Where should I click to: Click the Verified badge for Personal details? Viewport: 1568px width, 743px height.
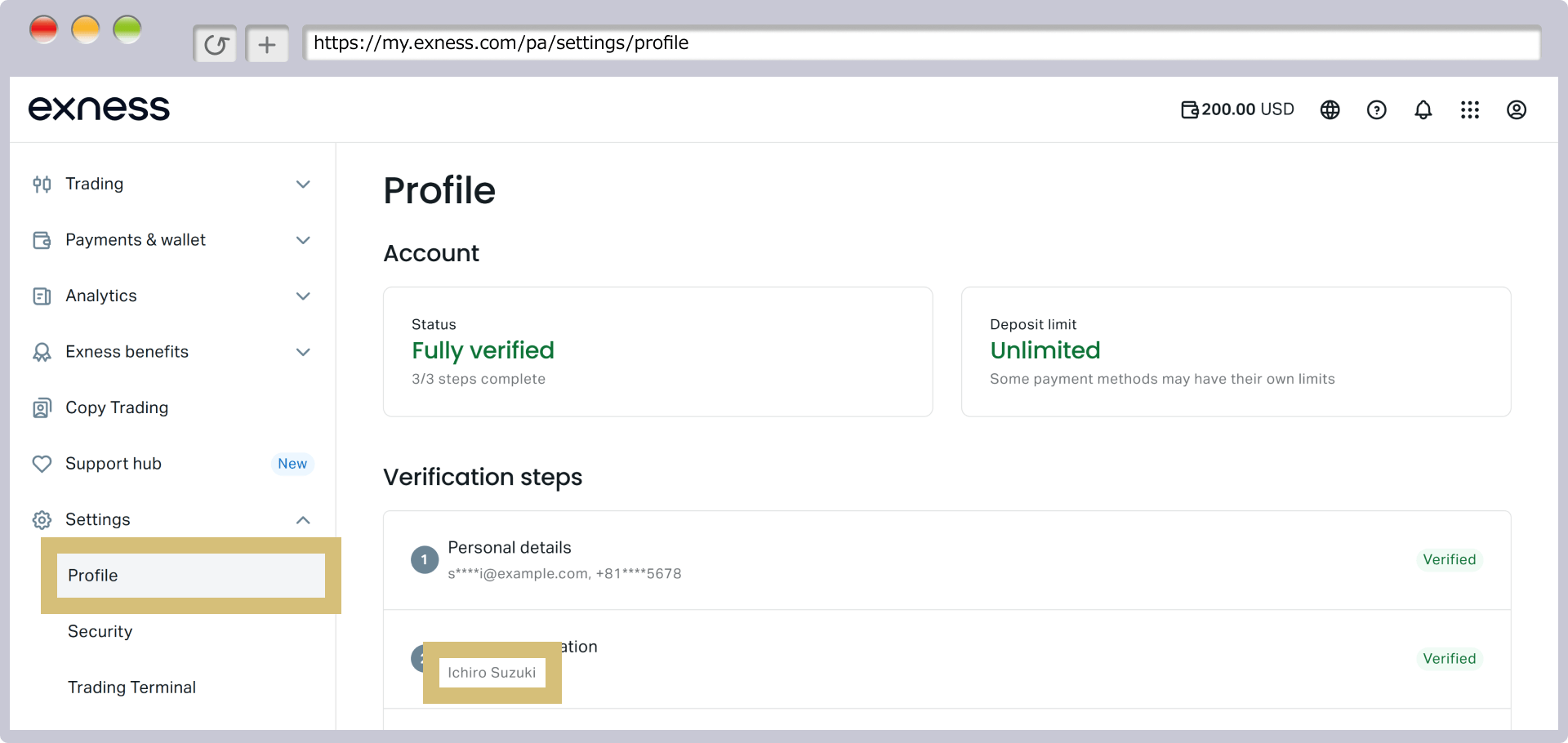click(1450, 560)
